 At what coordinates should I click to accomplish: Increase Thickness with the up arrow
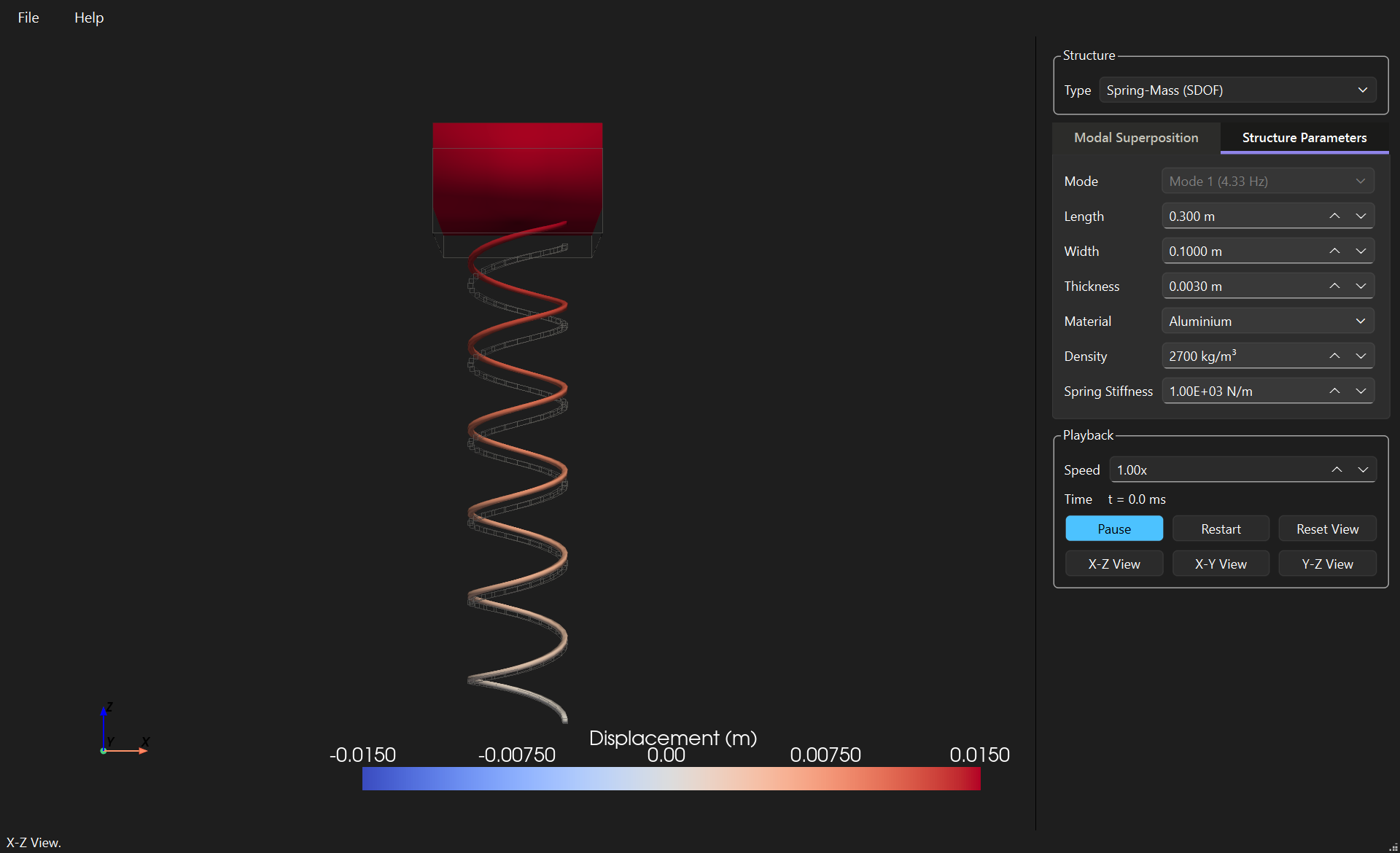point(1334,286)
